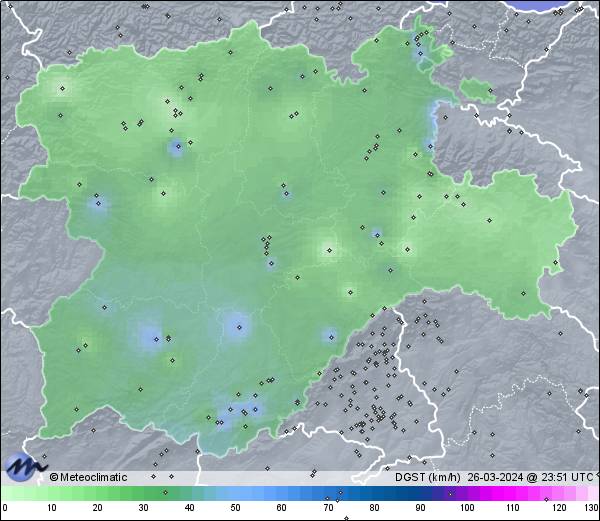The image size is (600, 521).
Task: Click the scale value 0
Action: [x=5, y=508]
